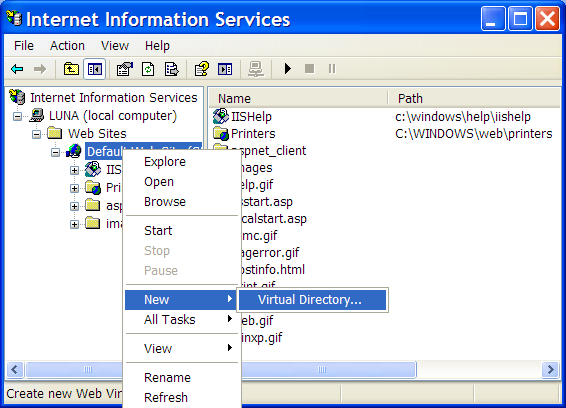Click the Name column header

[x=298, y=98]
